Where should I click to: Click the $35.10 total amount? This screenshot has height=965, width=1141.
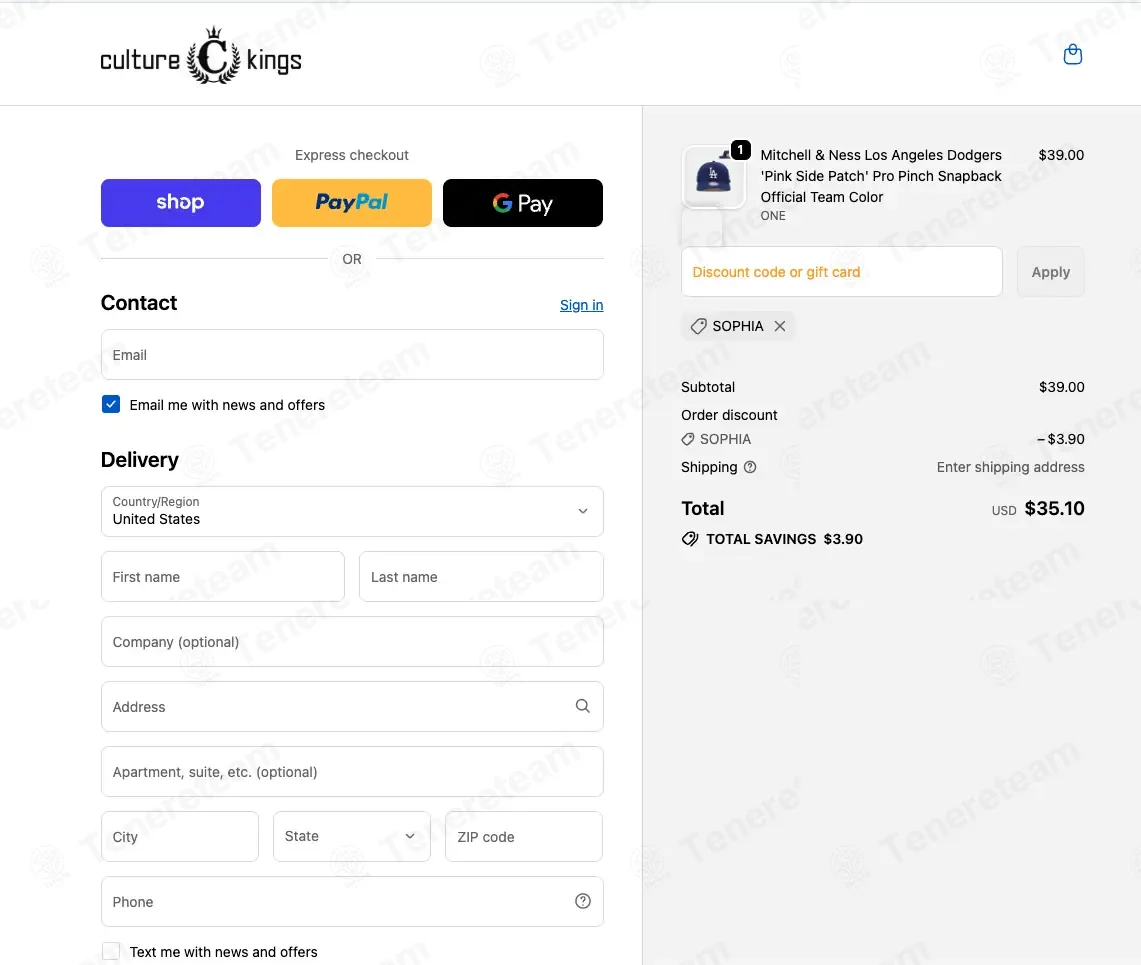coord(1054,508)
